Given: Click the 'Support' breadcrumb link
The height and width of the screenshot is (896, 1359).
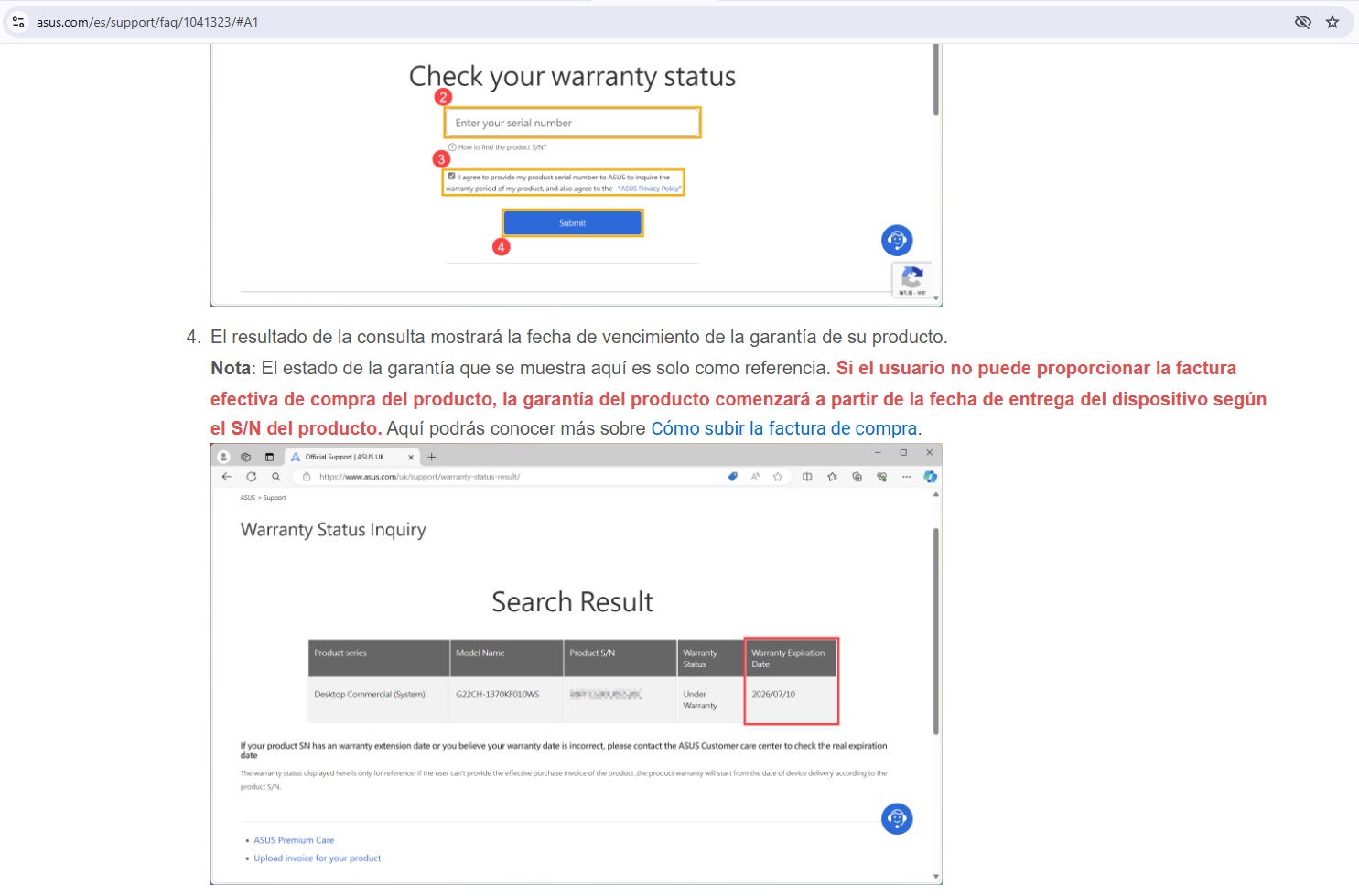Looking at the screenshot, I should point(275,498).
